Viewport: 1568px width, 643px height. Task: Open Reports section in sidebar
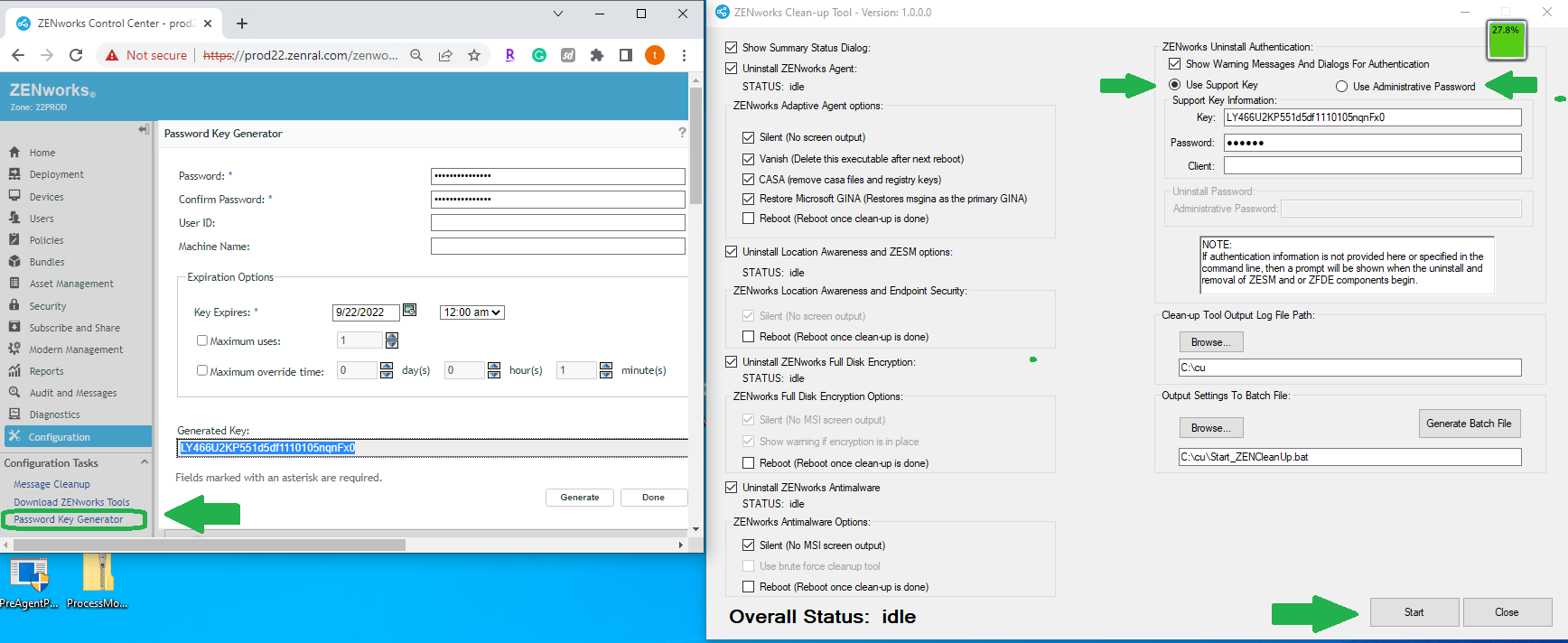pos(46,371)
